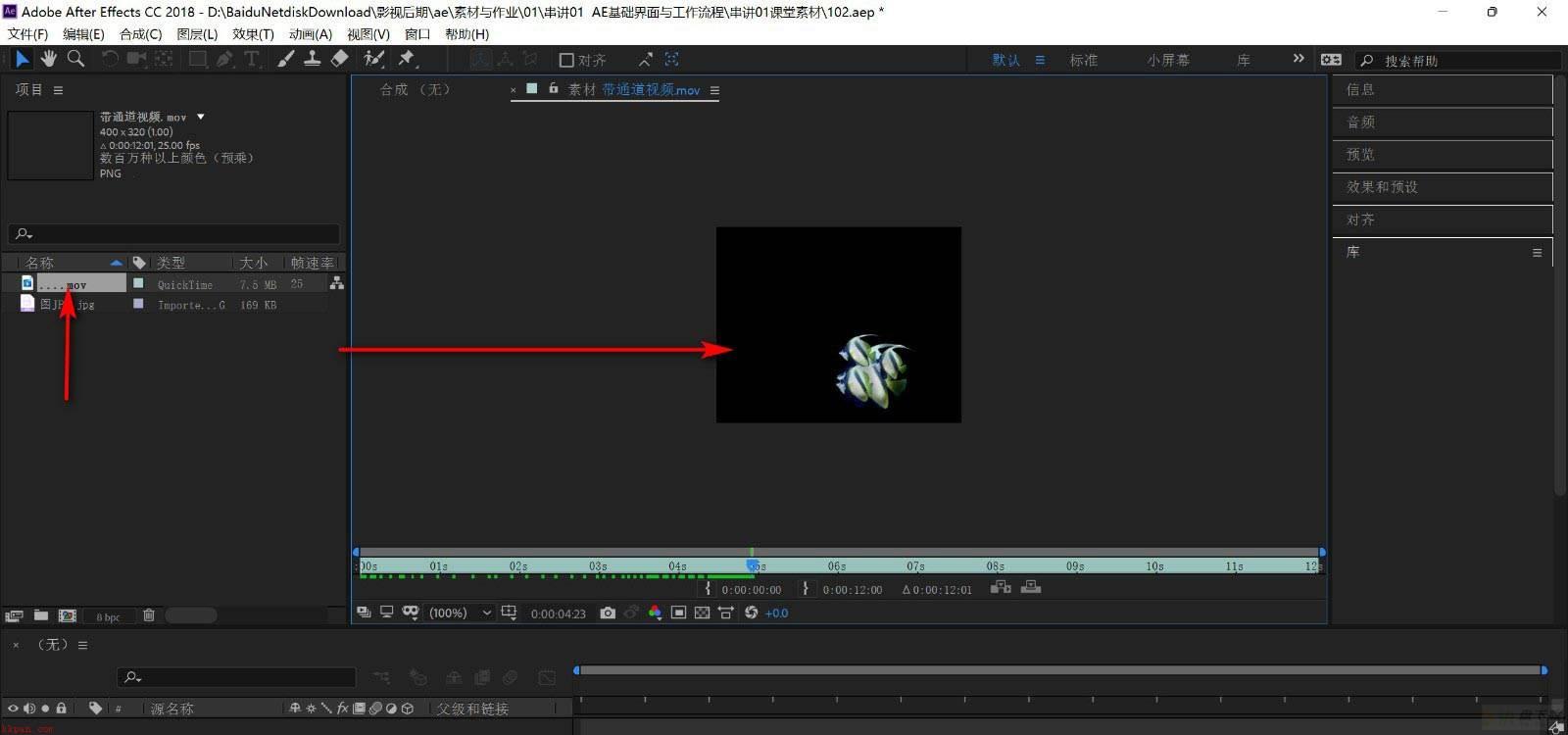The height and width of the screenshot is (735, 1568).
Task: Select the Hand tool in toolbar
Action: 48,59
